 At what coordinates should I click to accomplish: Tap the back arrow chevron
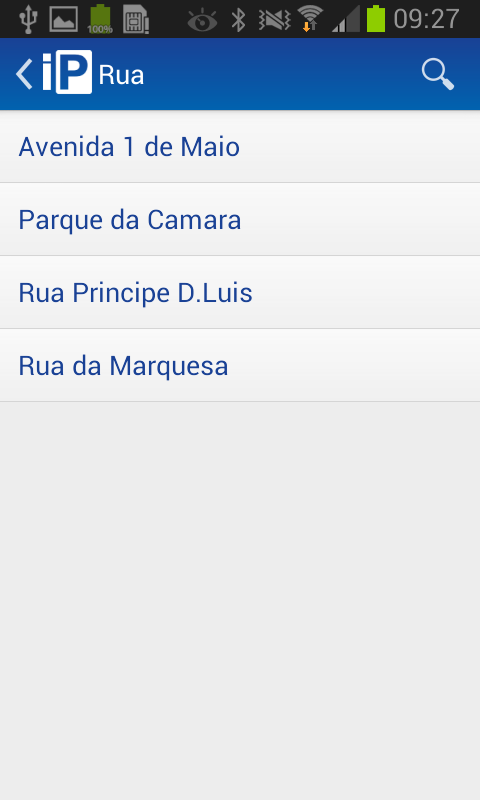[x=24, y=74]
